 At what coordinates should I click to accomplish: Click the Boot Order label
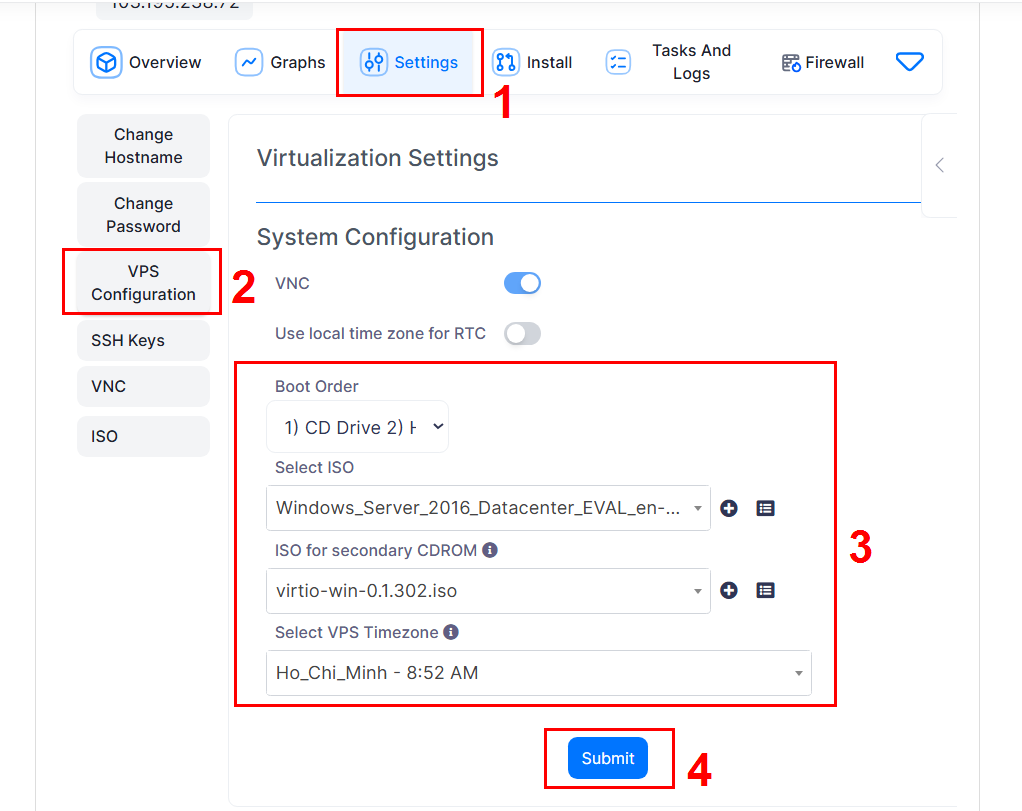pyautogui.click(x=317, y=387)
